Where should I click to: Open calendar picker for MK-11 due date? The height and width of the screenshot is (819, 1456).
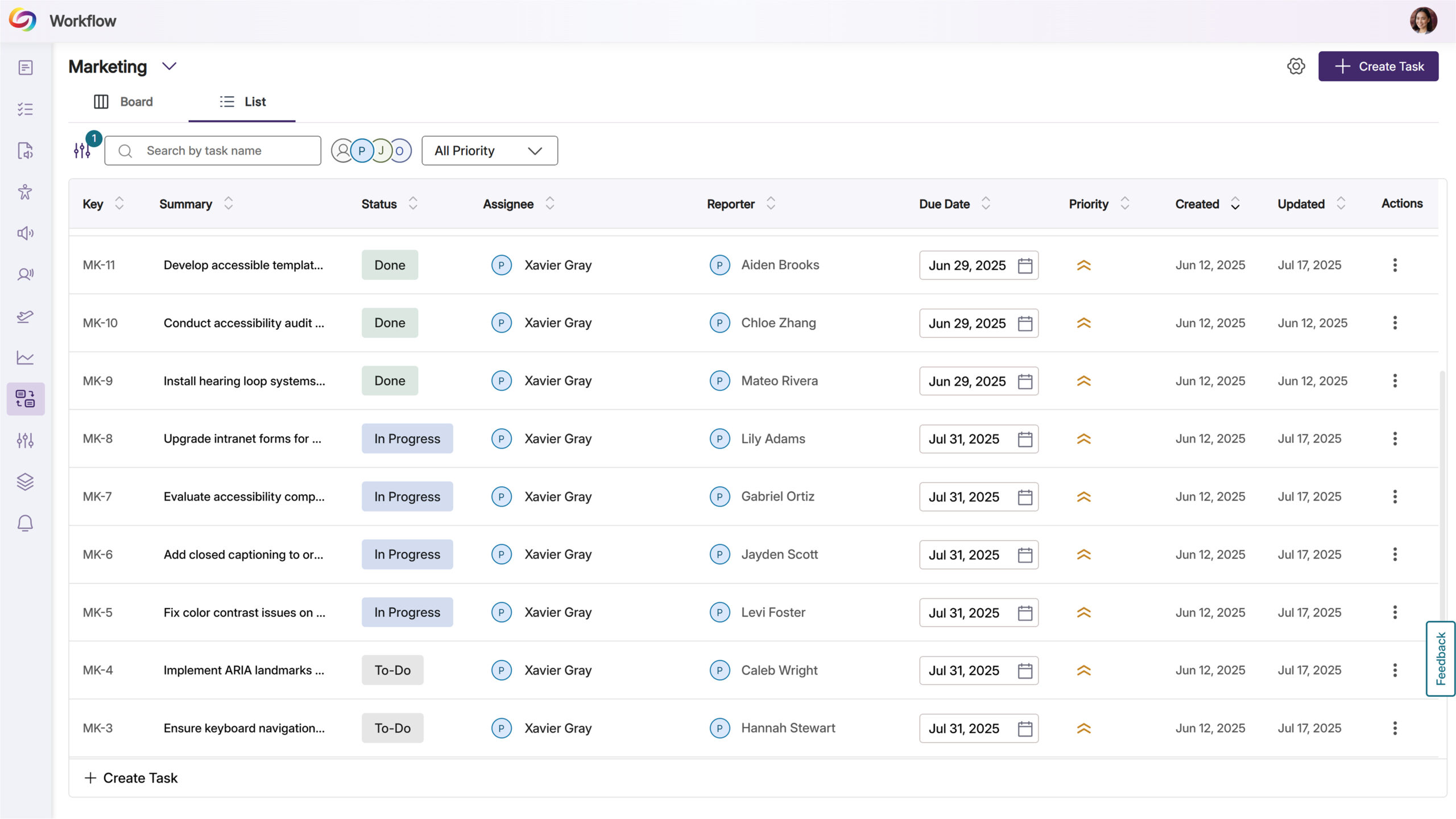(x=1025, y=266)
